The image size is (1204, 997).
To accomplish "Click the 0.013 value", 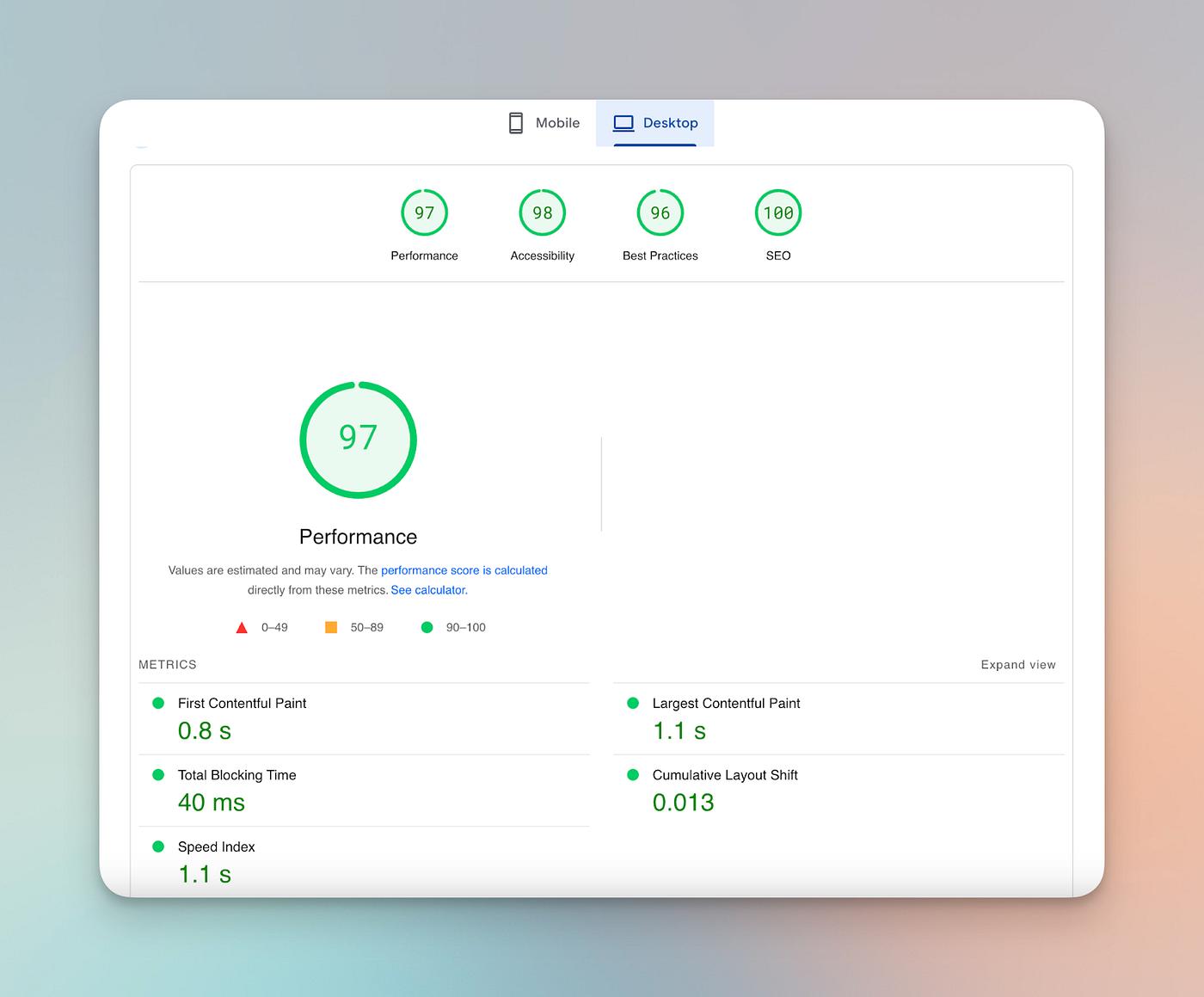I will click(x=684, y=803).
